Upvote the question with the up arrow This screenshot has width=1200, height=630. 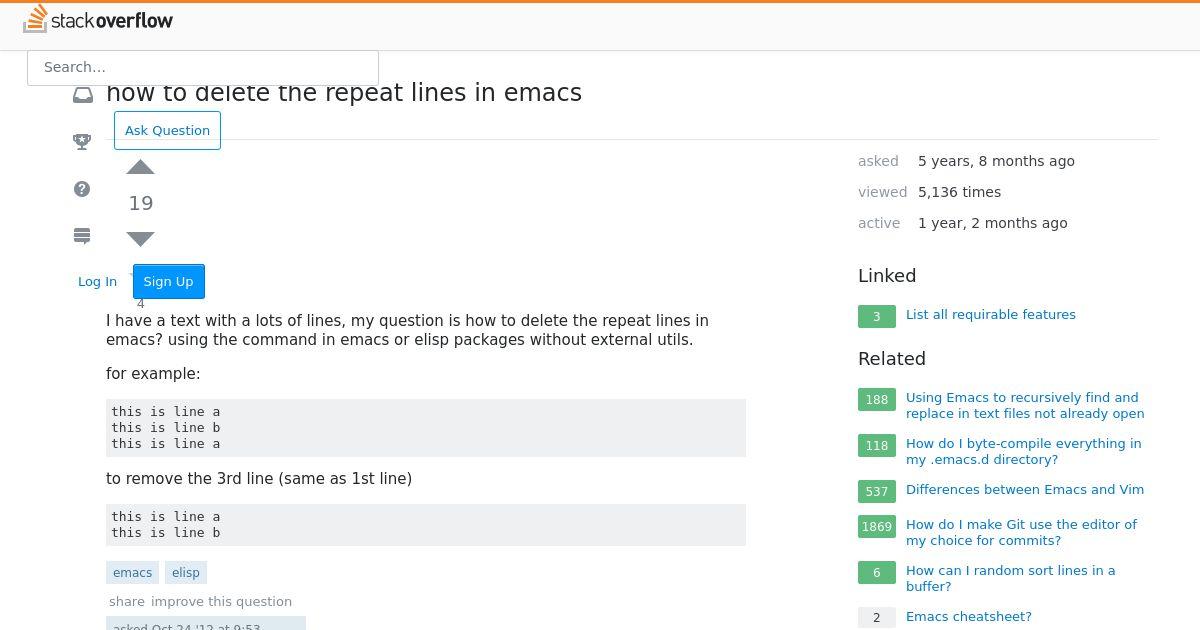coord(141,167)
